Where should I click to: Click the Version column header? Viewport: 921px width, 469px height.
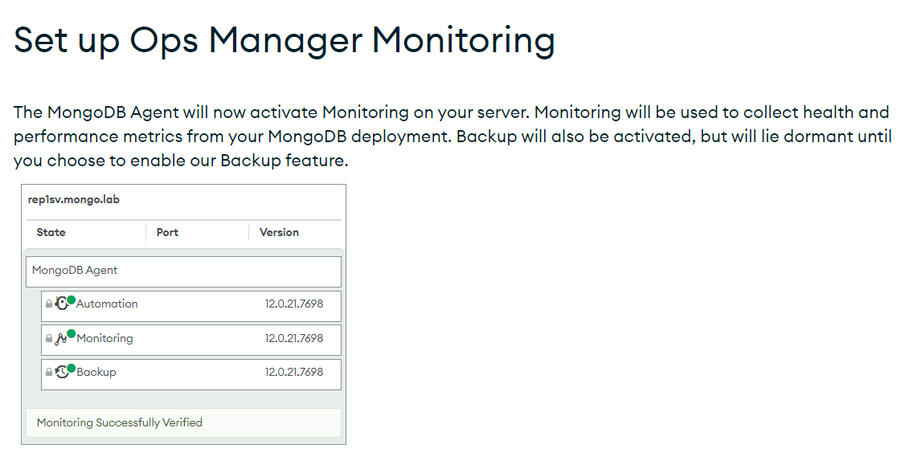click(279, 232)
